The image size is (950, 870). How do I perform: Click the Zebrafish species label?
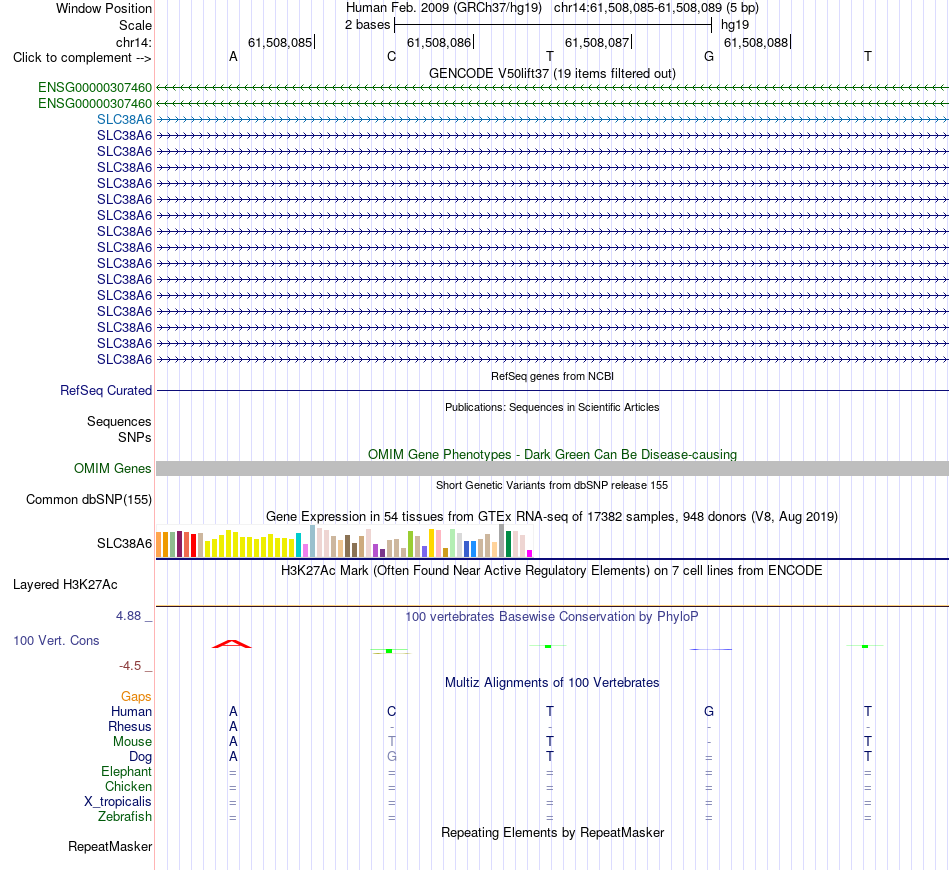(125, 817)
